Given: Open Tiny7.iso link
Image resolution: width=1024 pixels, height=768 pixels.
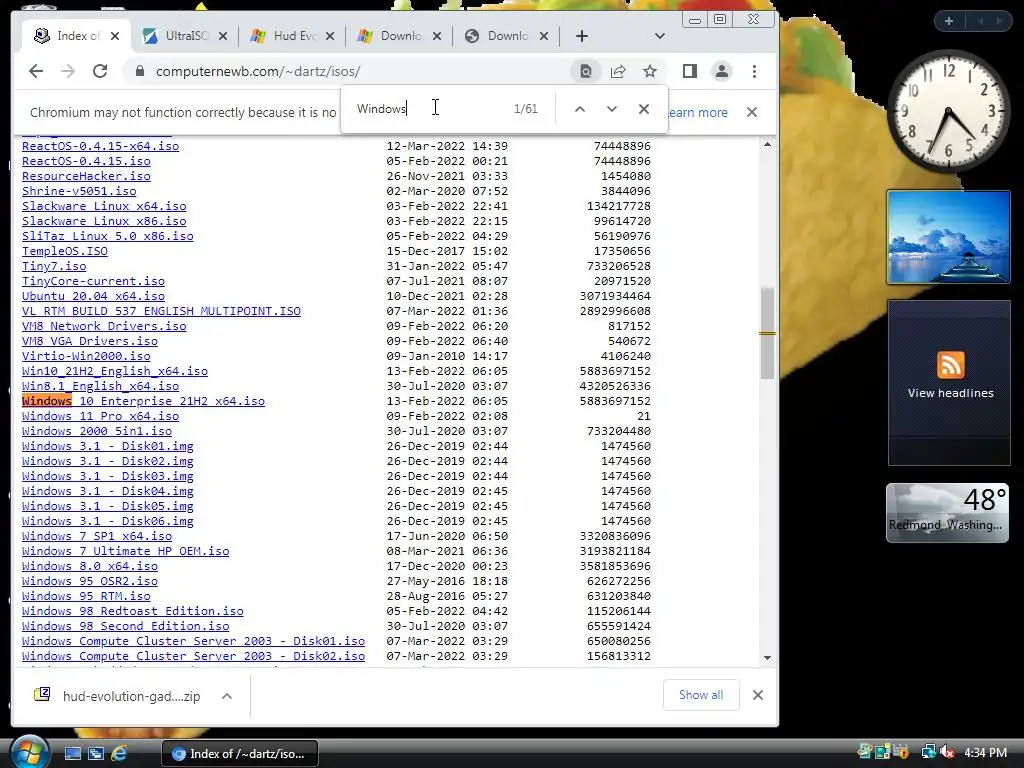Looking at the screenshot, I should point(54,266).
